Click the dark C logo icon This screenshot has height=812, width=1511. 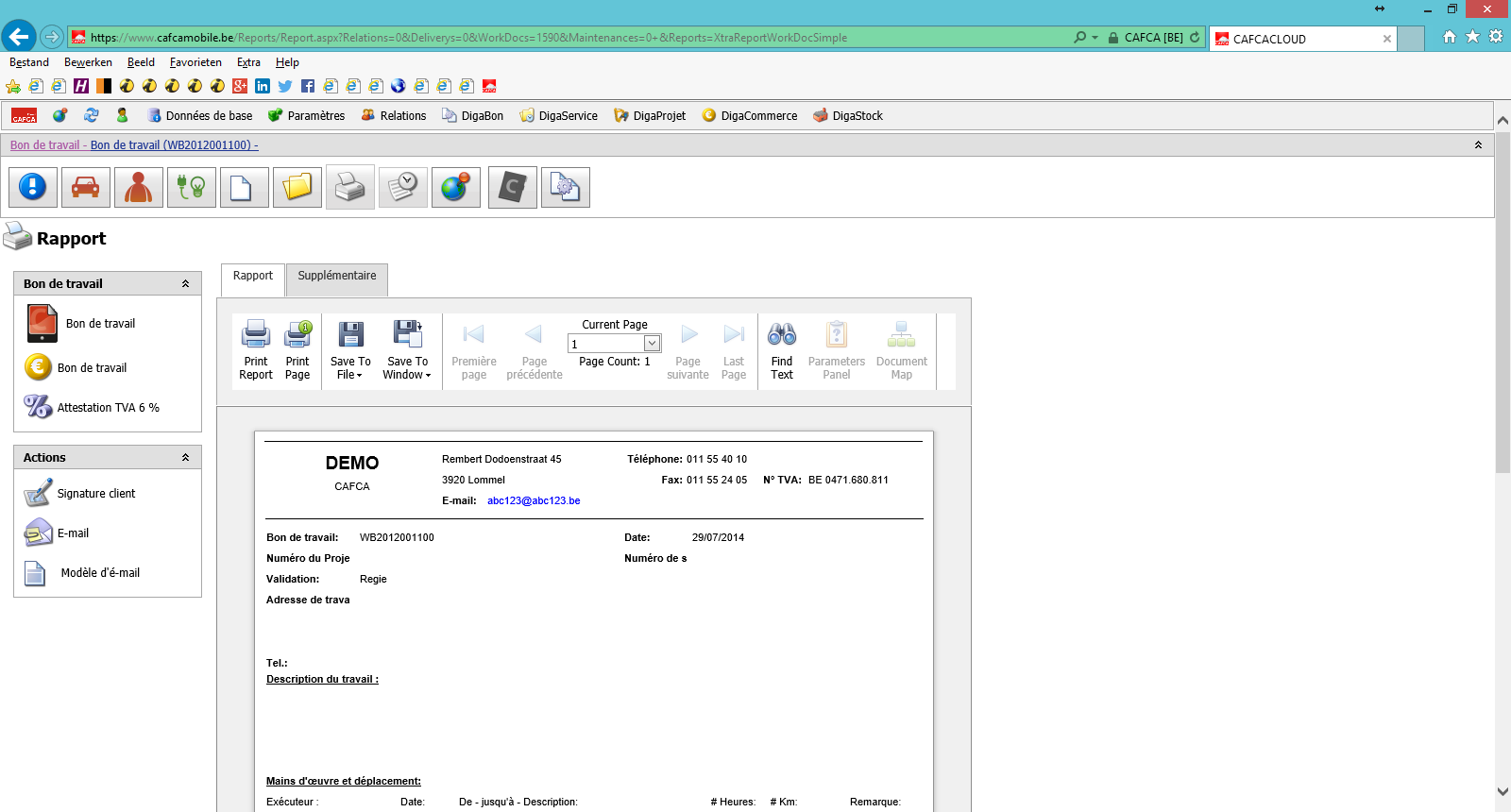[513, 187]
